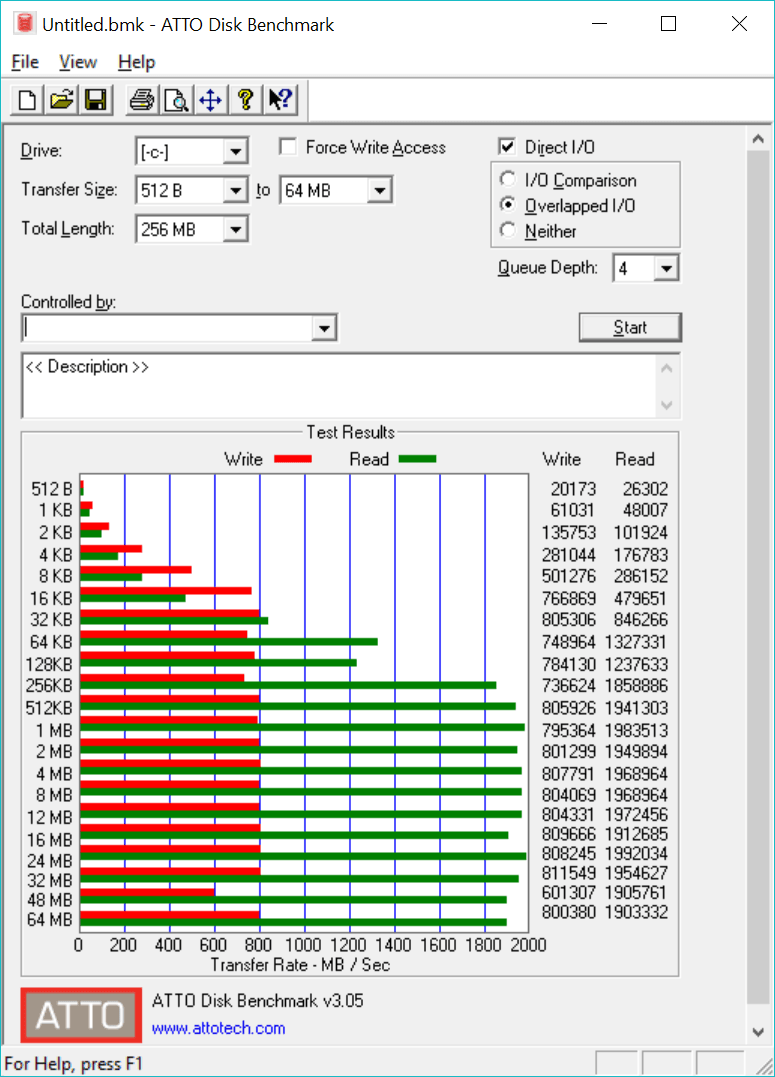Maximize the ATTO Disk Benchmark window
Image resolution: width=775 pixels, height=1077 pixels.
pos(669,24)
